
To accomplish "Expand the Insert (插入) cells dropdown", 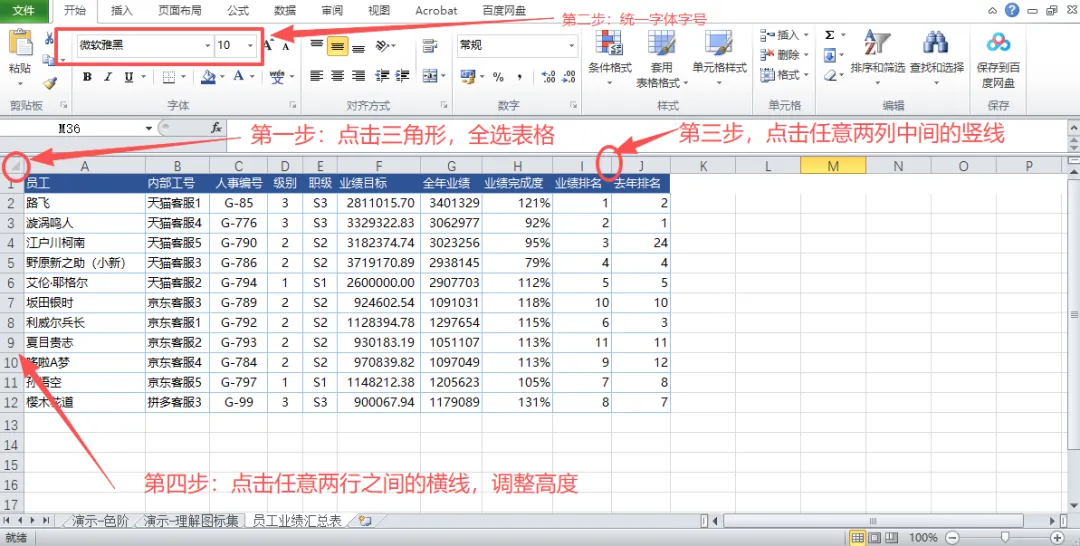I will click(x=806, y=35).
